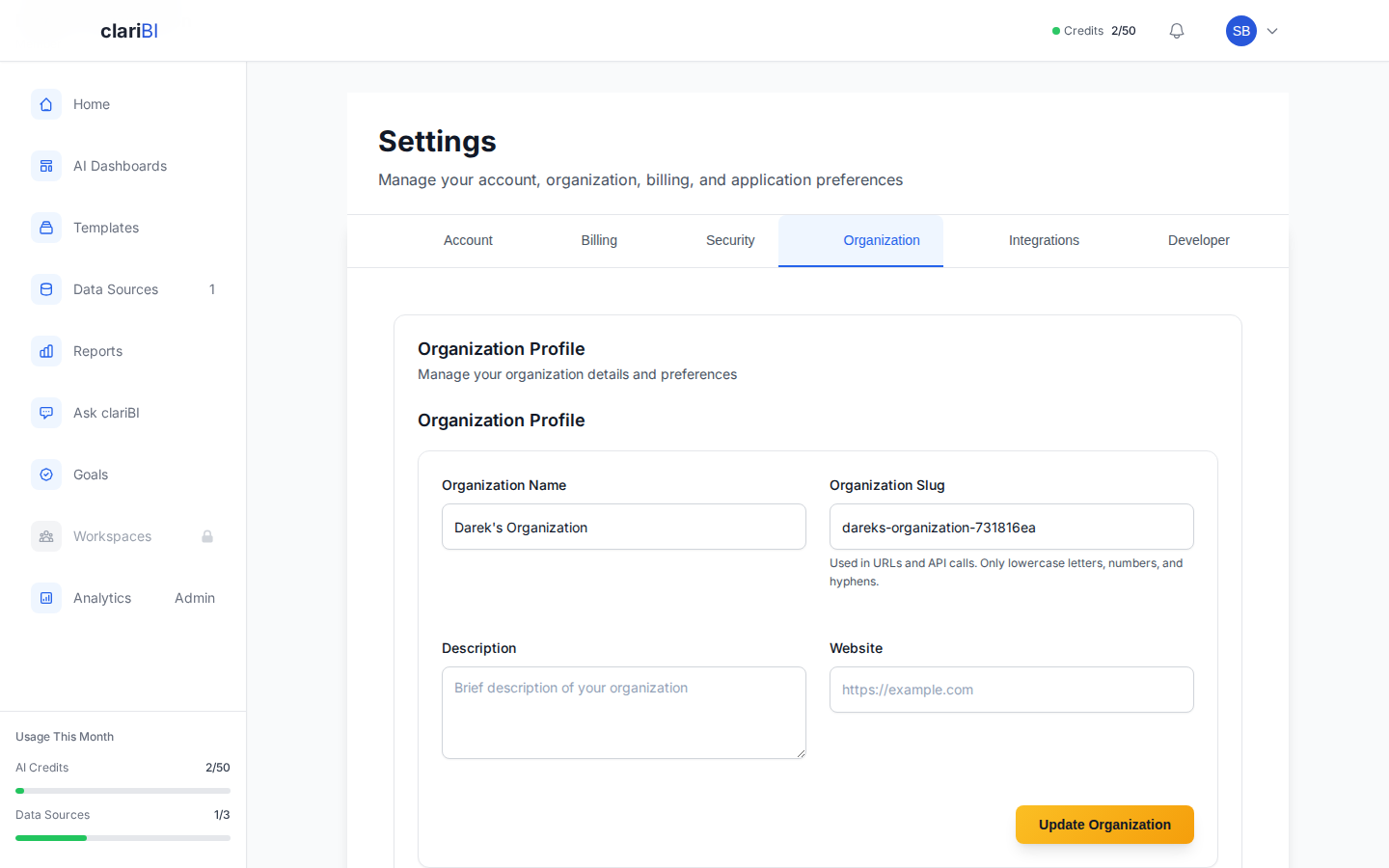
Task: Focus the Organization Name input field
Action: (624, 528)
